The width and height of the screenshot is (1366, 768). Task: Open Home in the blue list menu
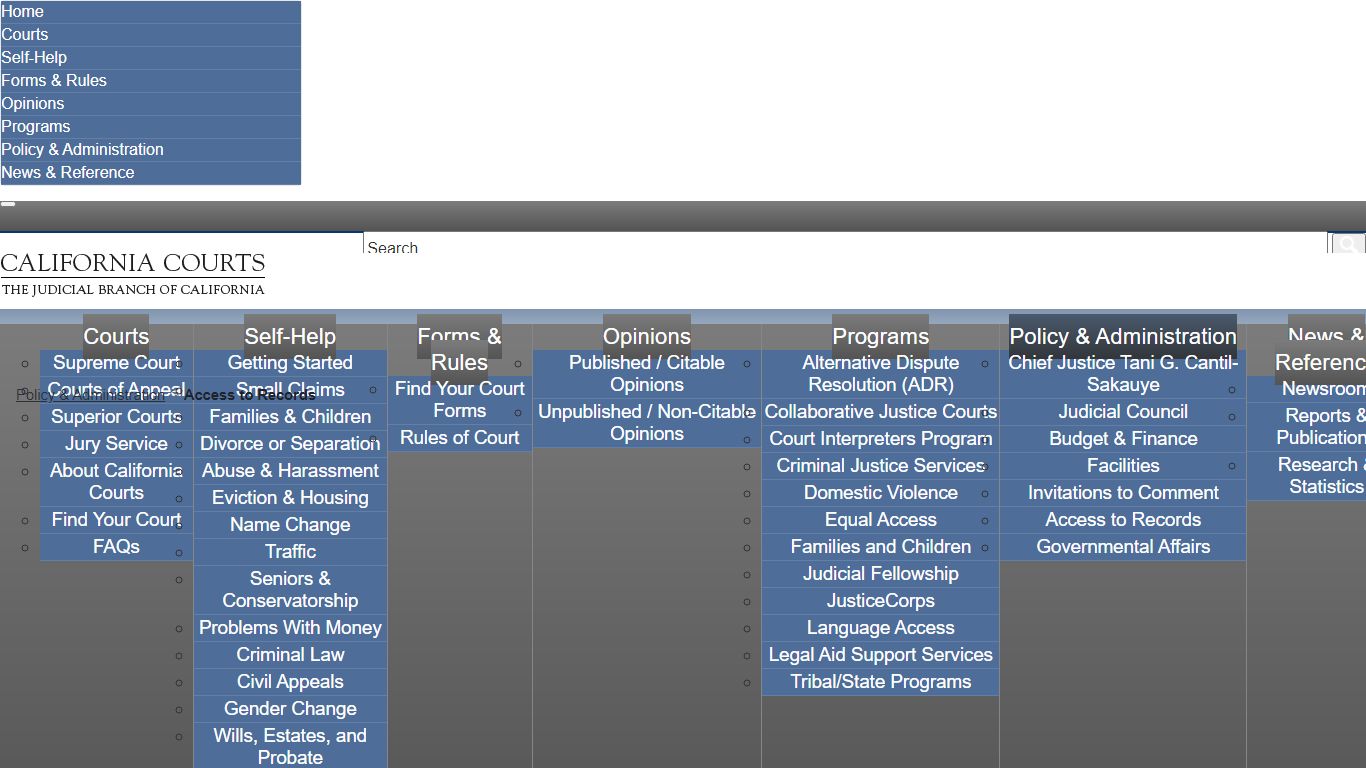[x=150, y=12]
